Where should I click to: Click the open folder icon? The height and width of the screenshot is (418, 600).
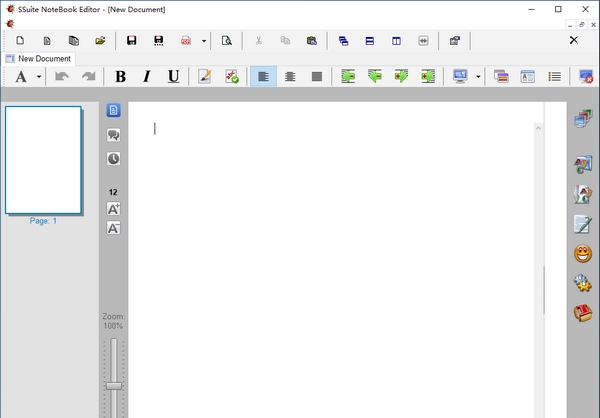point(100,41)
